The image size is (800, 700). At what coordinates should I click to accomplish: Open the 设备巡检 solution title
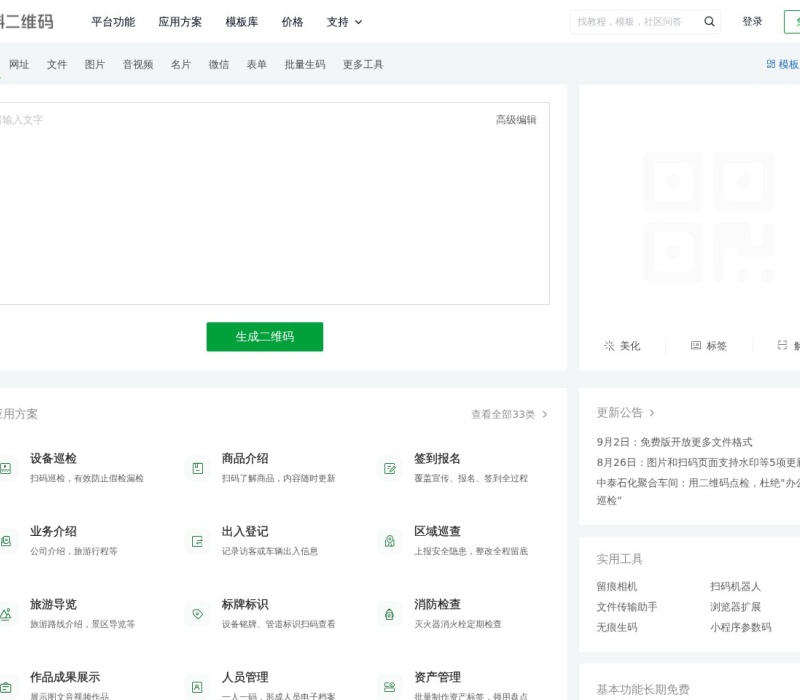click(53, 459)
